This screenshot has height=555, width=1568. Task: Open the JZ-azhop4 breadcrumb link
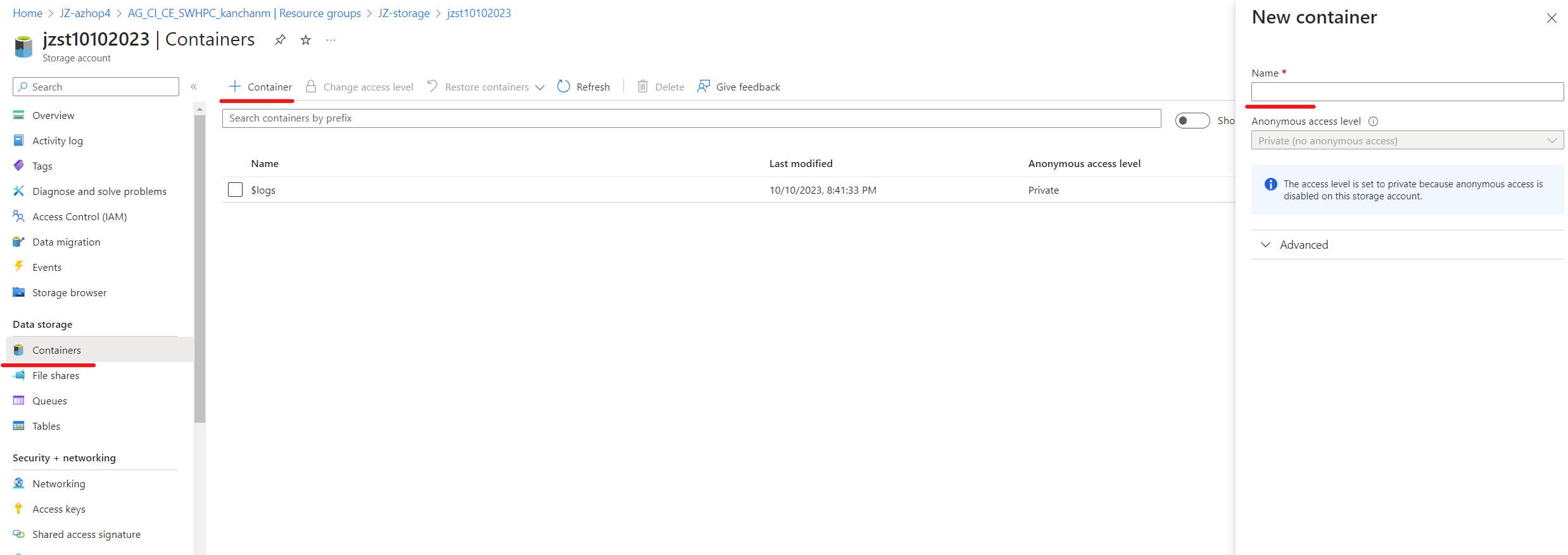tap(85, 13)
